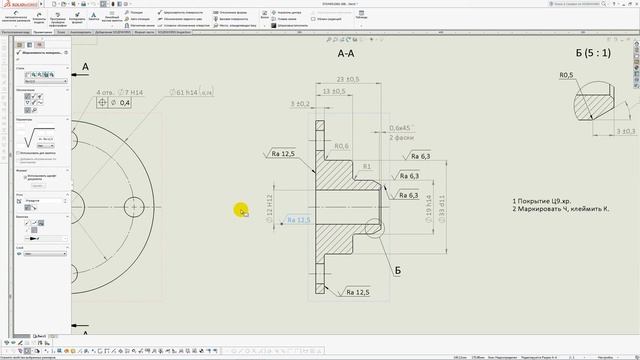Click the Шероховатость поверхности ribbon tool
This screenshot has width=640, height=360.
click(x=180, y=13)
